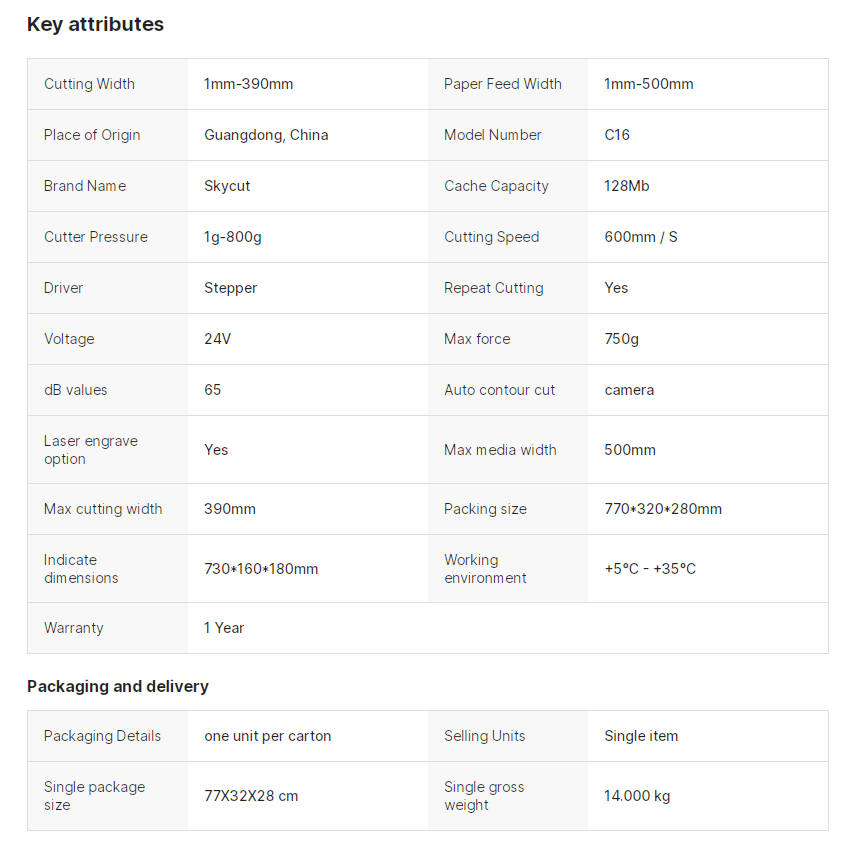The image size is (841, 845).
Task: Click the 1mm-390mm cutting width value
Action: click(249, 84)
